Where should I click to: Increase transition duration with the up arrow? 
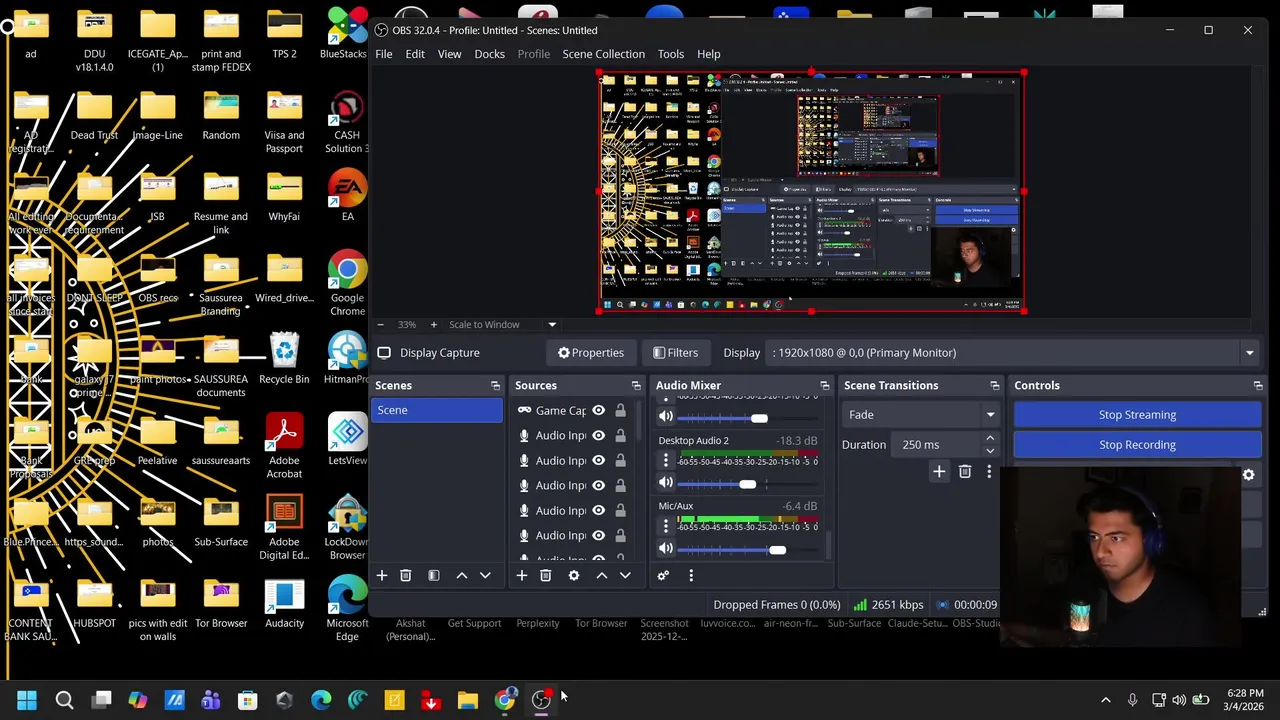point(990,439)
